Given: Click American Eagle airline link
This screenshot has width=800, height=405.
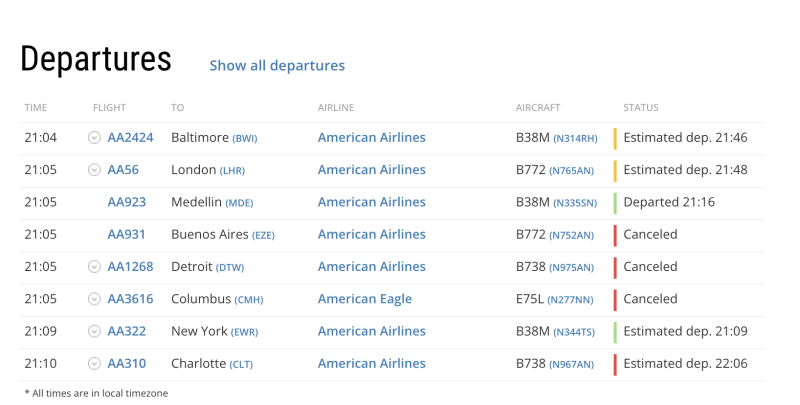Looking at the screenshot, I should [364, 299].
